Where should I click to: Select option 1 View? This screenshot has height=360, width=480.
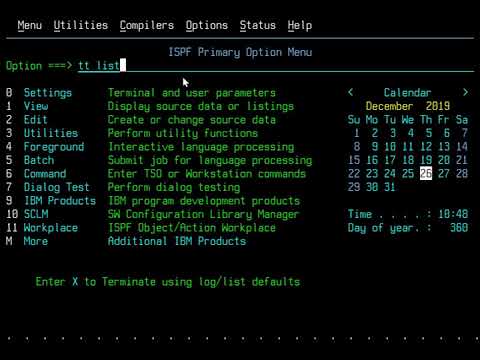(x=36, y=106)
